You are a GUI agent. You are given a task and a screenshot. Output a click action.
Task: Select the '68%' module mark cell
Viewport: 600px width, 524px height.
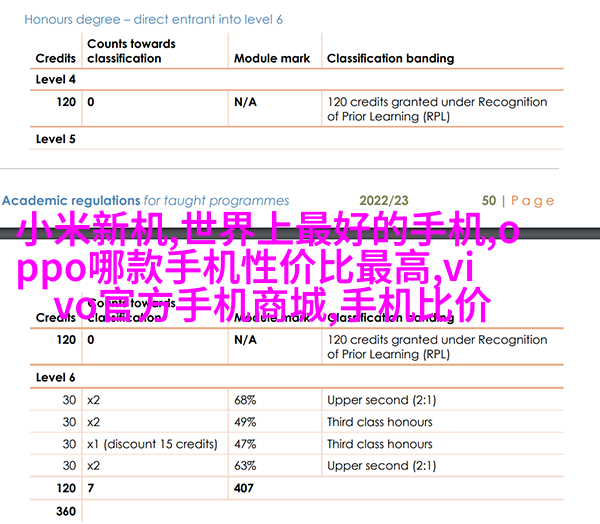(245, 400)
